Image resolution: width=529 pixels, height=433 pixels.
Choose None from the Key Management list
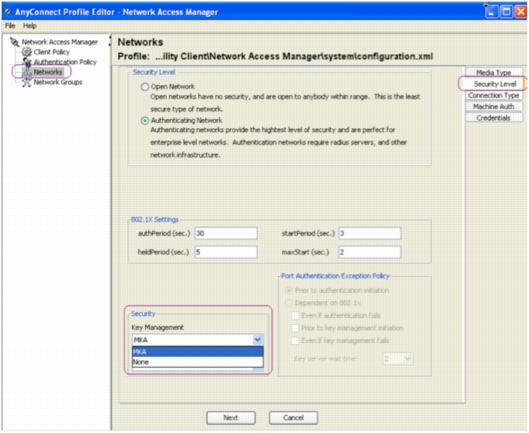click(x=198, y=362)
